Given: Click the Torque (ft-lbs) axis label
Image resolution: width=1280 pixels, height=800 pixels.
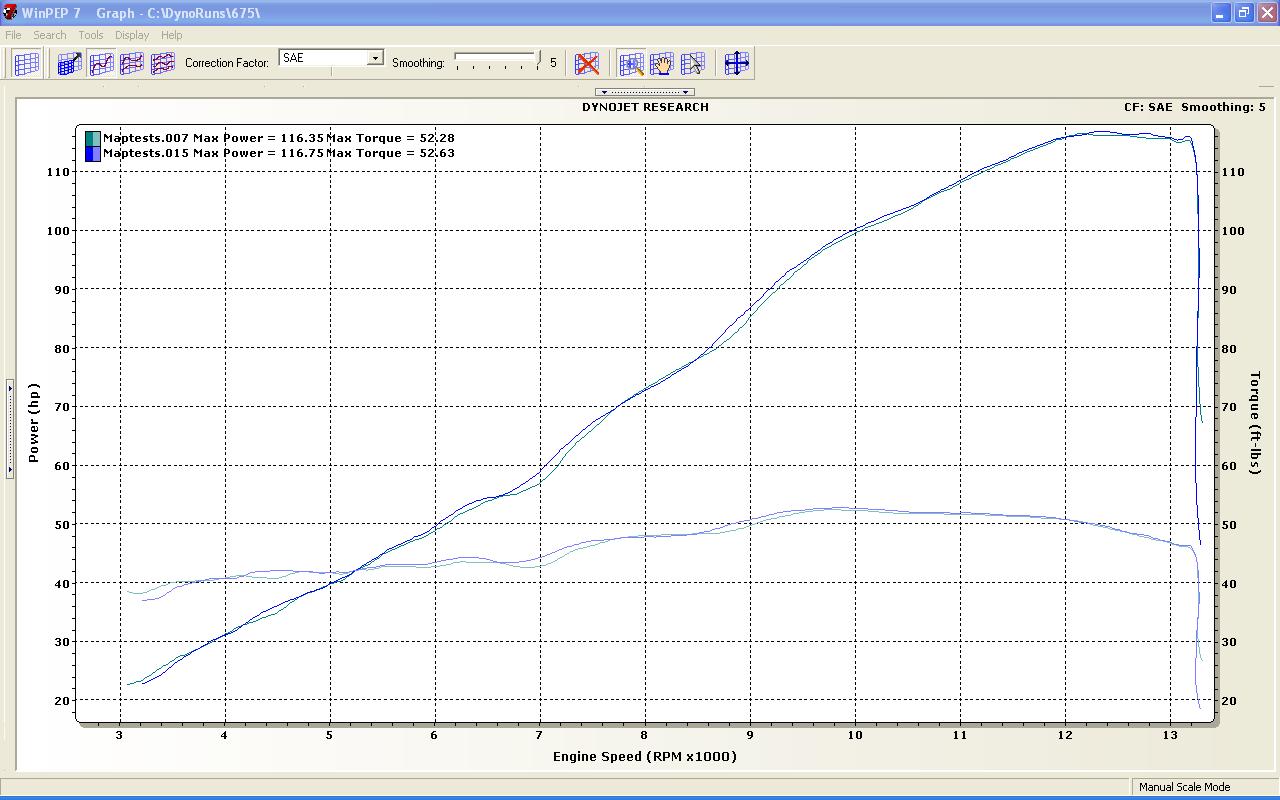Looking at the screenshot, I should 1255,423.
